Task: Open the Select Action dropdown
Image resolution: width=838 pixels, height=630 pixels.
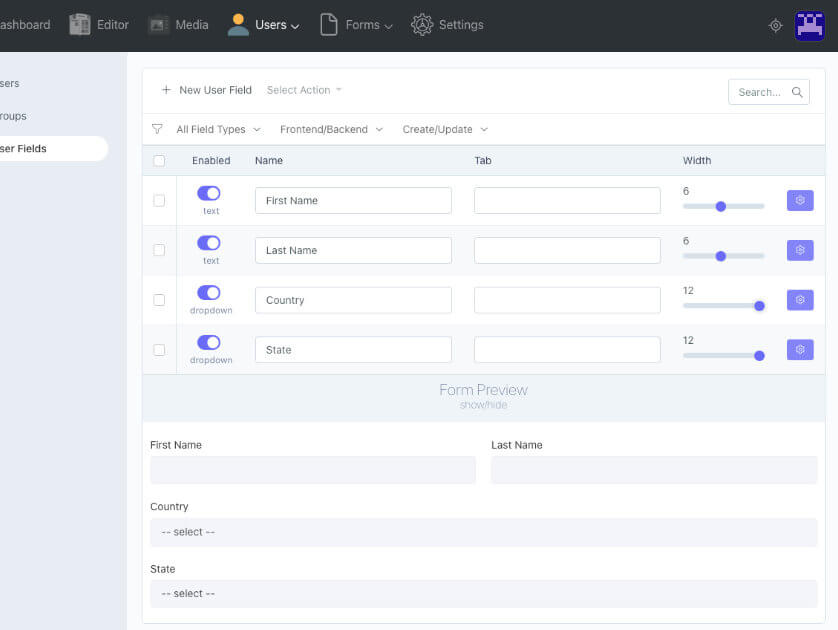Action: pos(304,90)
